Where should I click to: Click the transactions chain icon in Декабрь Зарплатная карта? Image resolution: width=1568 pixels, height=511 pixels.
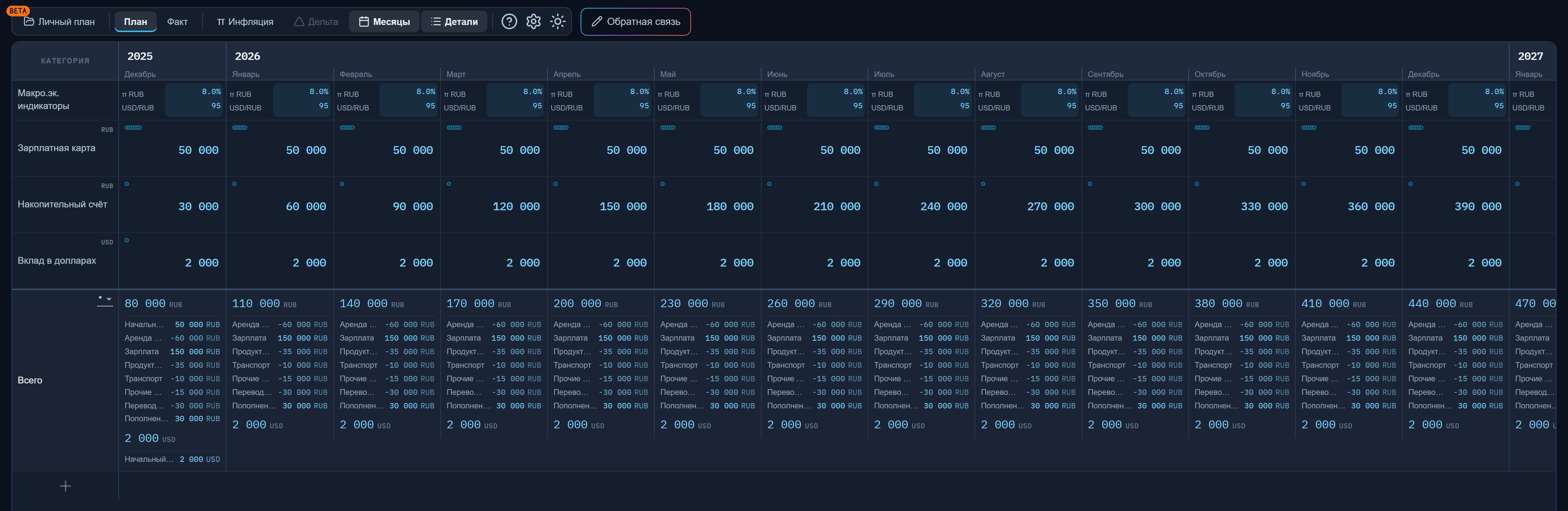tap(133, 127)
